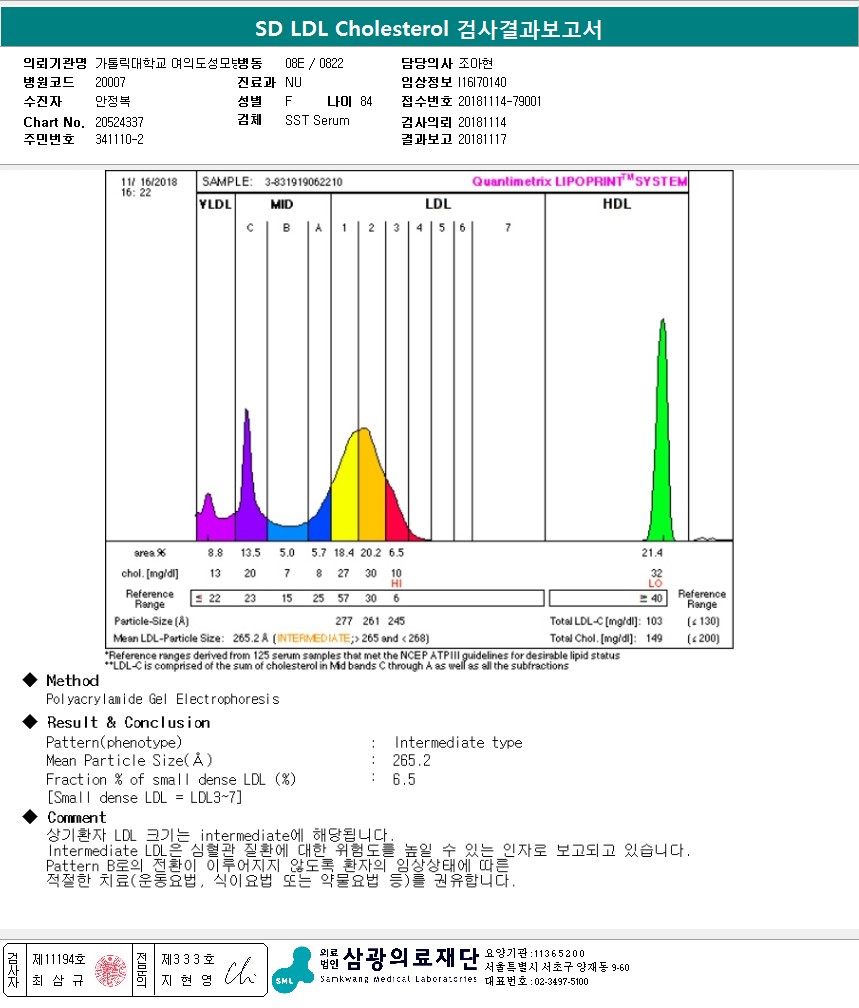The height and width of the screenshot is (1008, 859).
Task: Select the particle size value 277
Action: tap(344, 621)
